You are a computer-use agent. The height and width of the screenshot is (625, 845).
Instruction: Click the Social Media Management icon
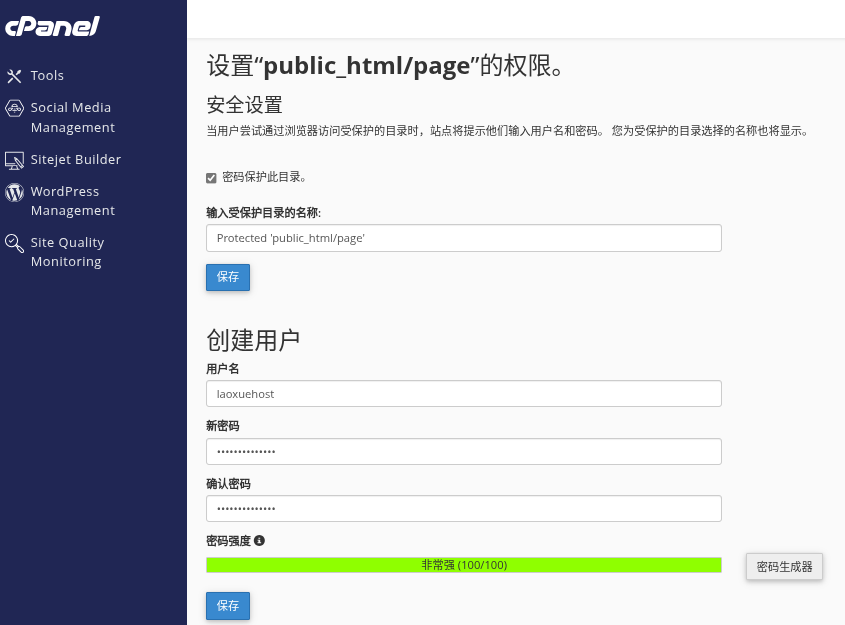(14, 108)
